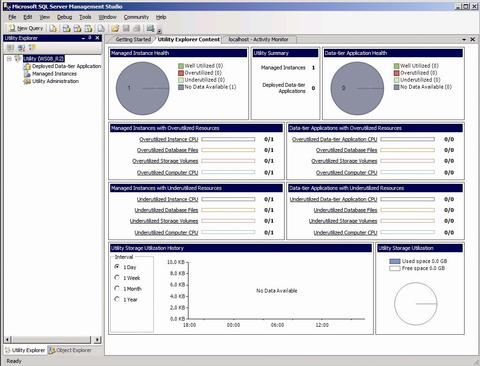The width and height of the screenshot is (480, 366).
Task: Switch to Object Explorer bottom tab
Action: point(70,350)
